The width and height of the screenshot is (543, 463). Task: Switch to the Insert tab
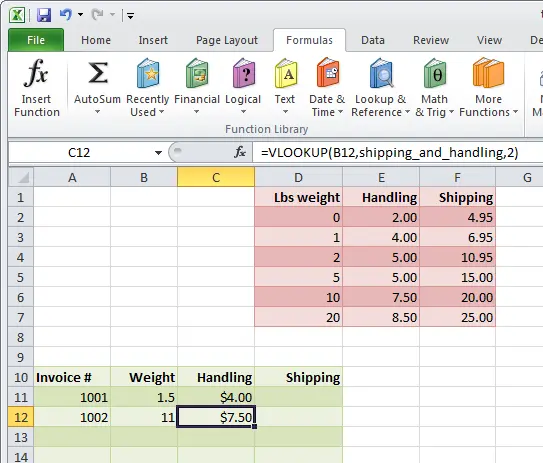tap(153, 40)
